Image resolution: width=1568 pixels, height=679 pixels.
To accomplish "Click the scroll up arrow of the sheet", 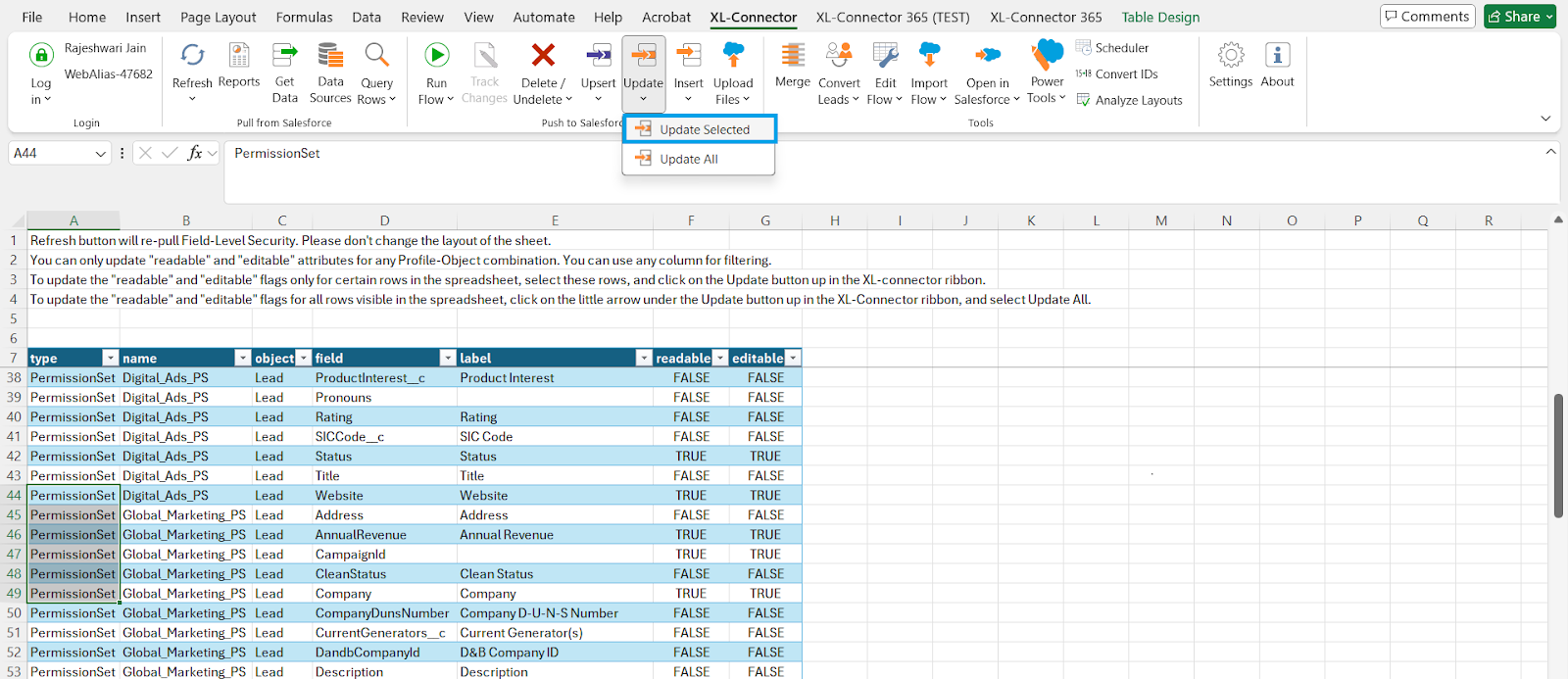I will [1558, 219].
